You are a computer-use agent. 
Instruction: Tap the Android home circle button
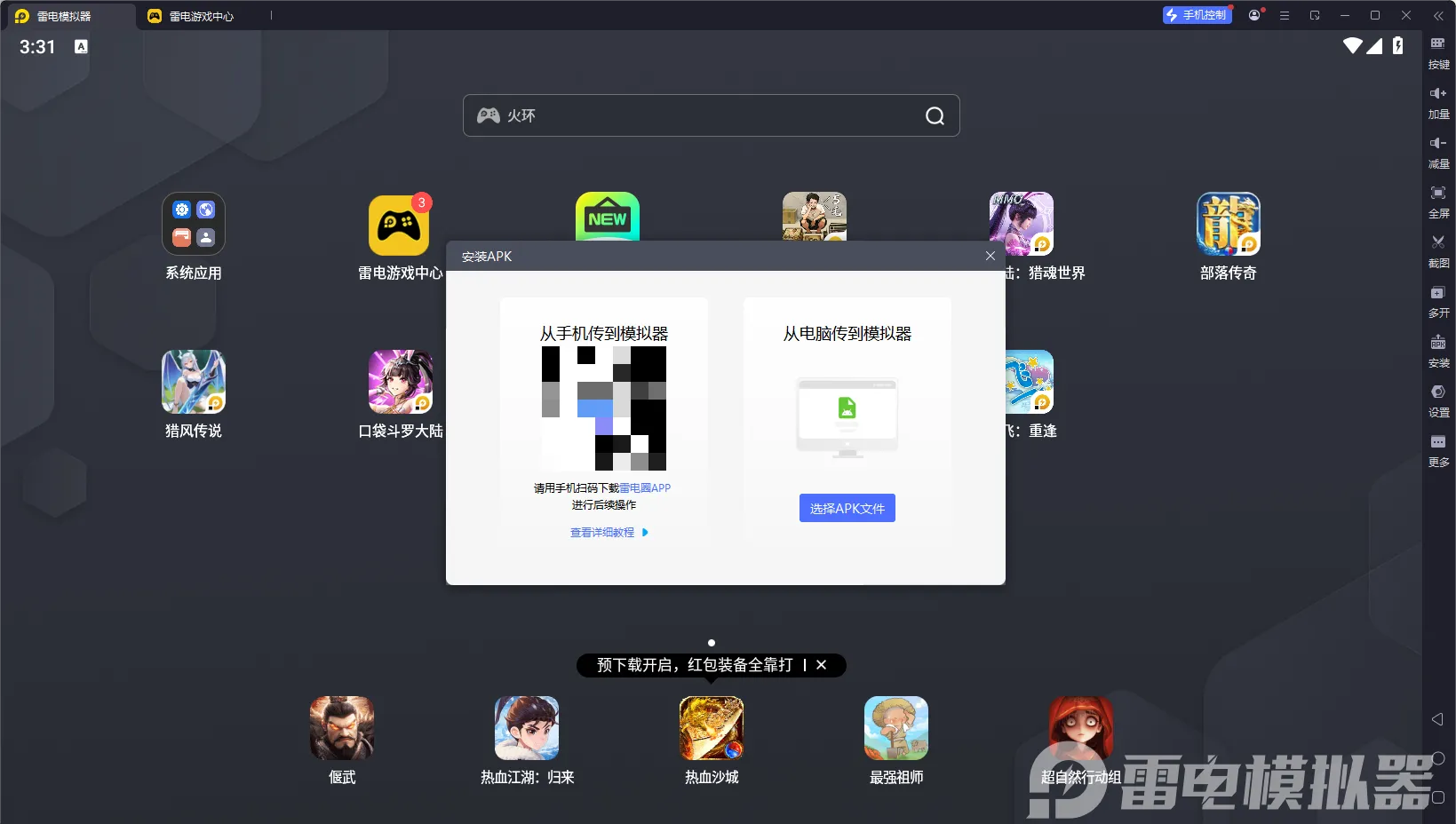(1438, 758)
